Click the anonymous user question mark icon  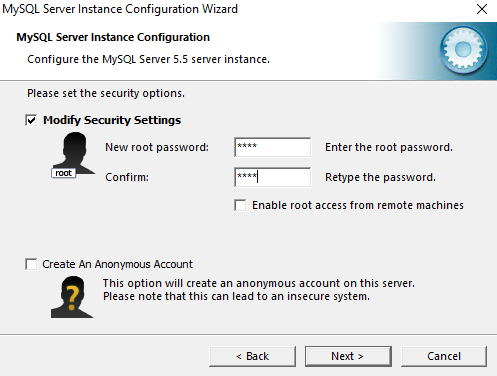(x=72, y=297)
